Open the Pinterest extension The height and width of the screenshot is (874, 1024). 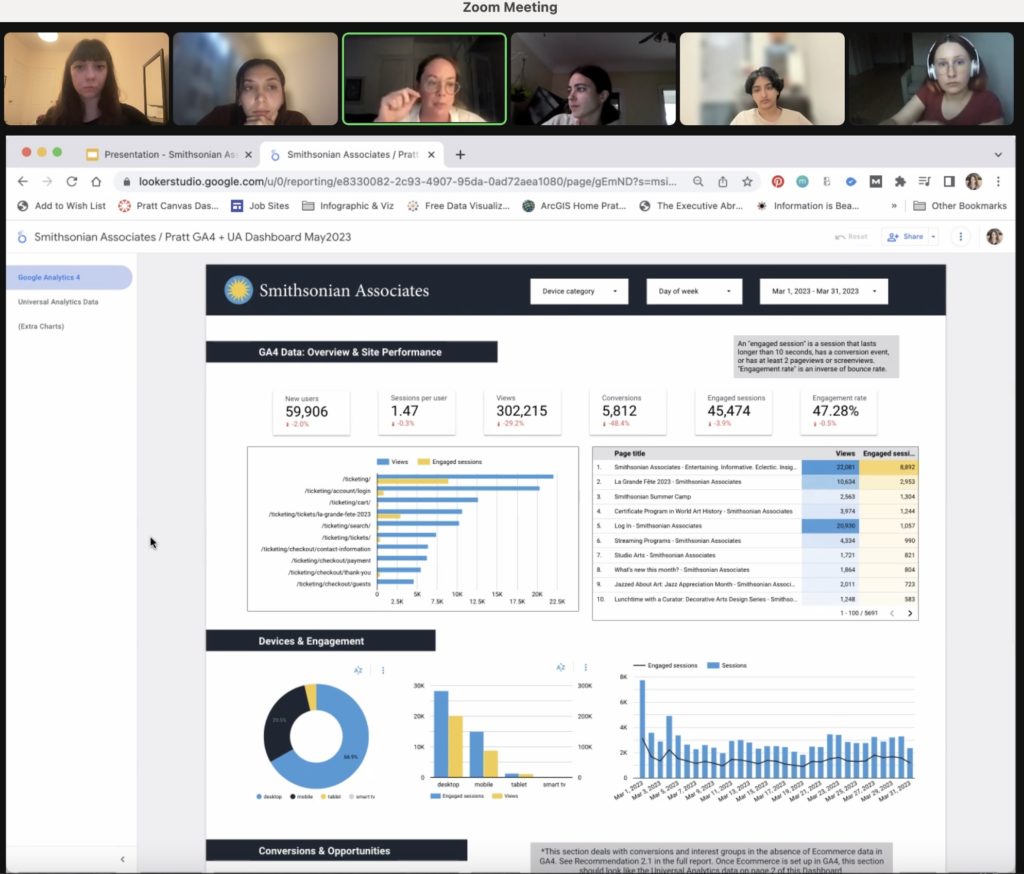pos(777,182)
